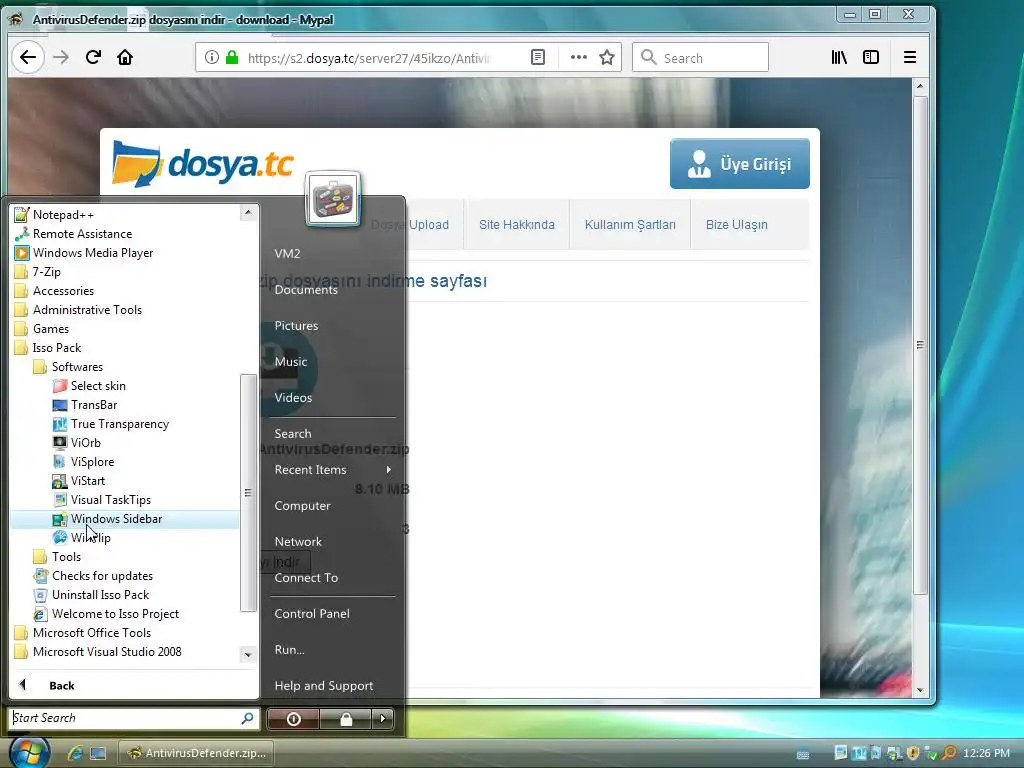Click the green secure padlock icon
The image size is (1024, 768).
[232, 57]
